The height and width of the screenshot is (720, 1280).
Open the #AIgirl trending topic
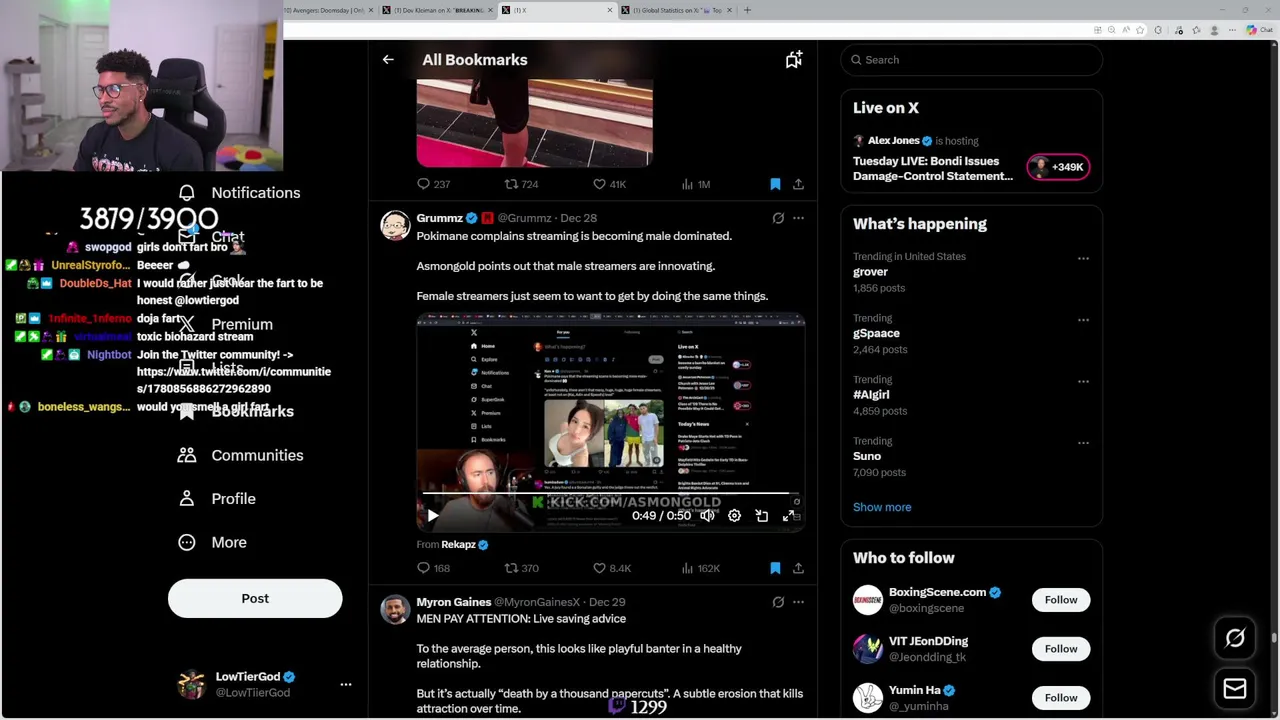pyautogui.click(x=871, y=395)
